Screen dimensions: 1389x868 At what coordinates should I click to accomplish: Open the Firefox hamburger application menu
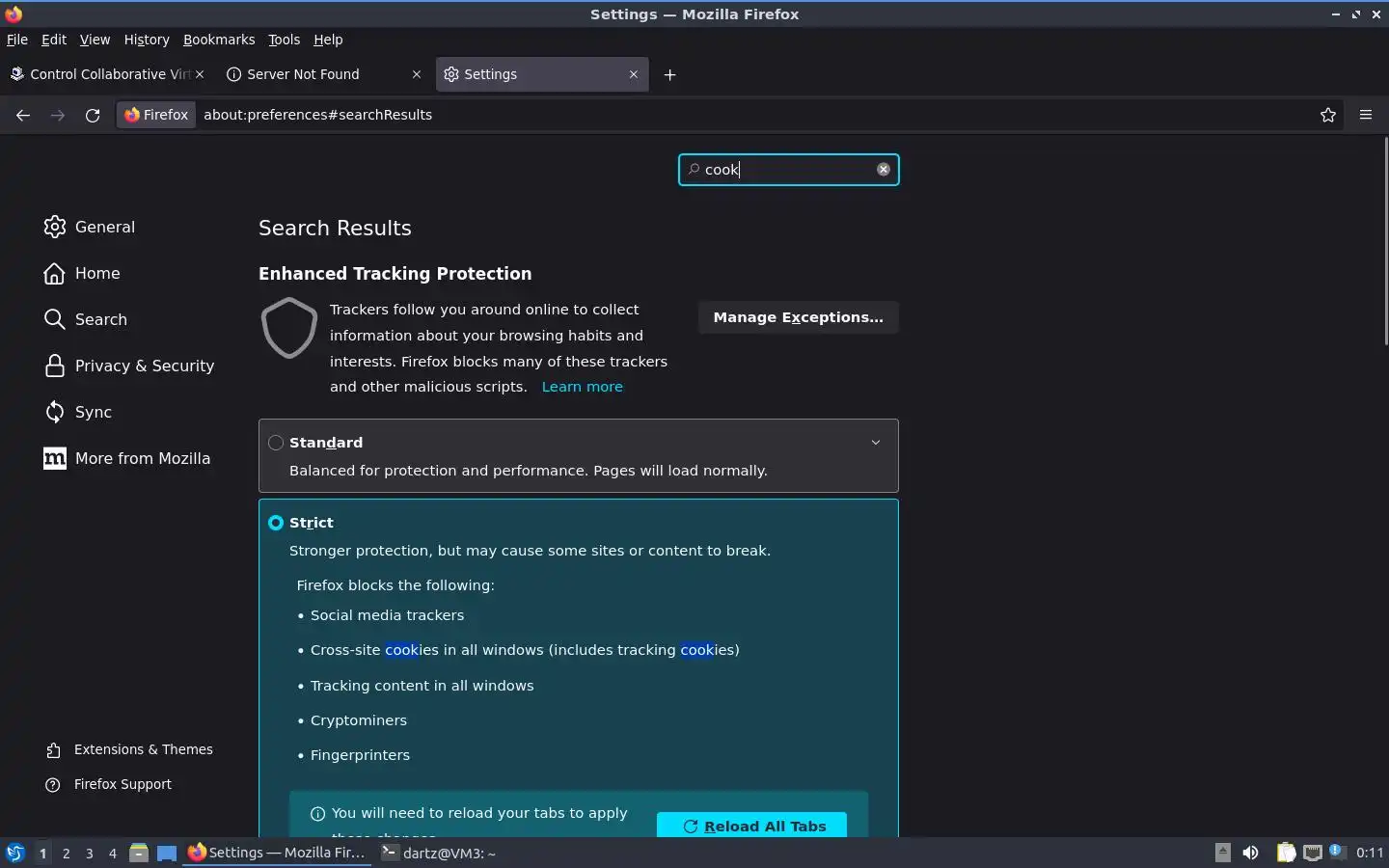pyautogui.click(x=1366, y=115)
